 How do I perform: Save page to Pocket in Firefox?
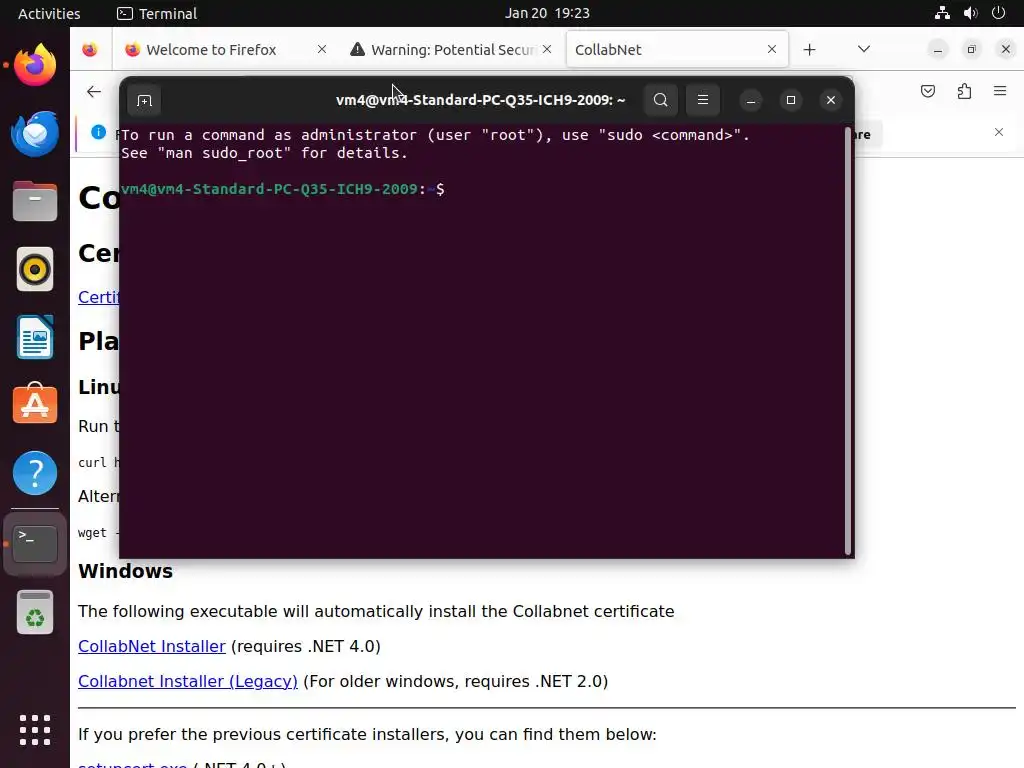pos(927,91)
